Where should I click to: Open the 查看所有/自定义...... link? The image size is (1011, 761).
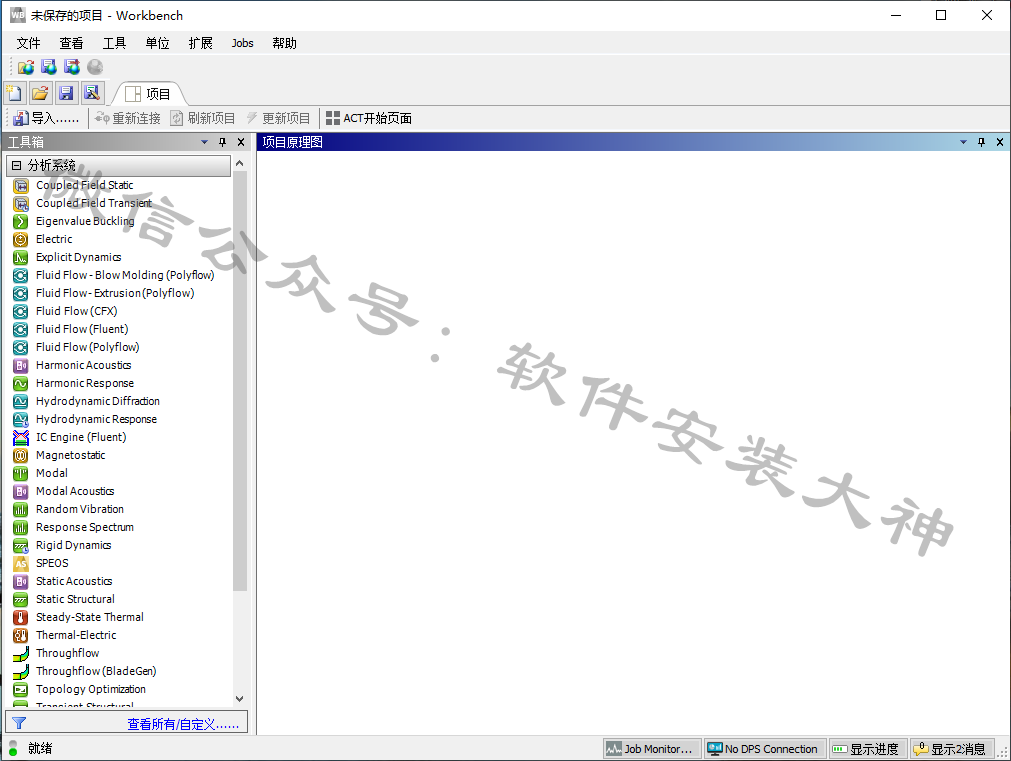pos(183,724)
